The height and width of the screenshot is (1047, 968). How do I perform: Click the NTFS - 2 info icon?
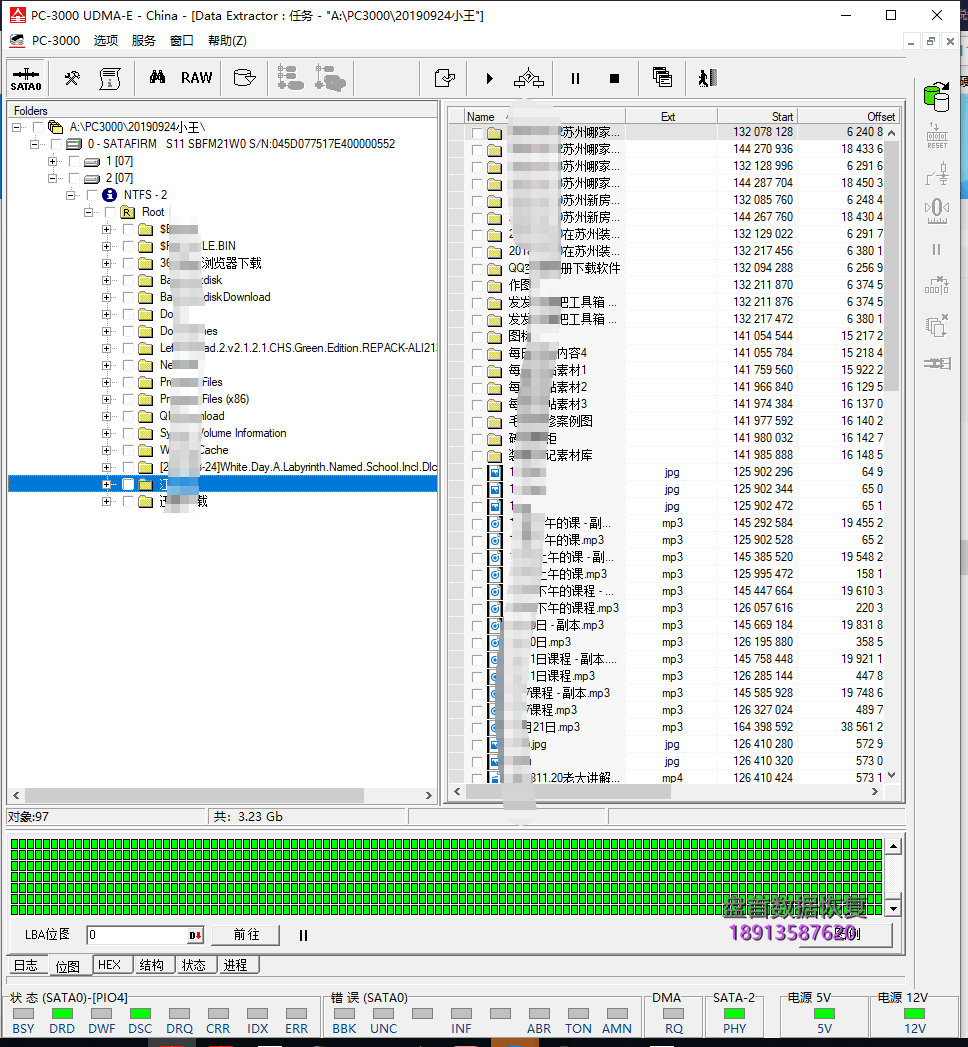coord(109,195)
